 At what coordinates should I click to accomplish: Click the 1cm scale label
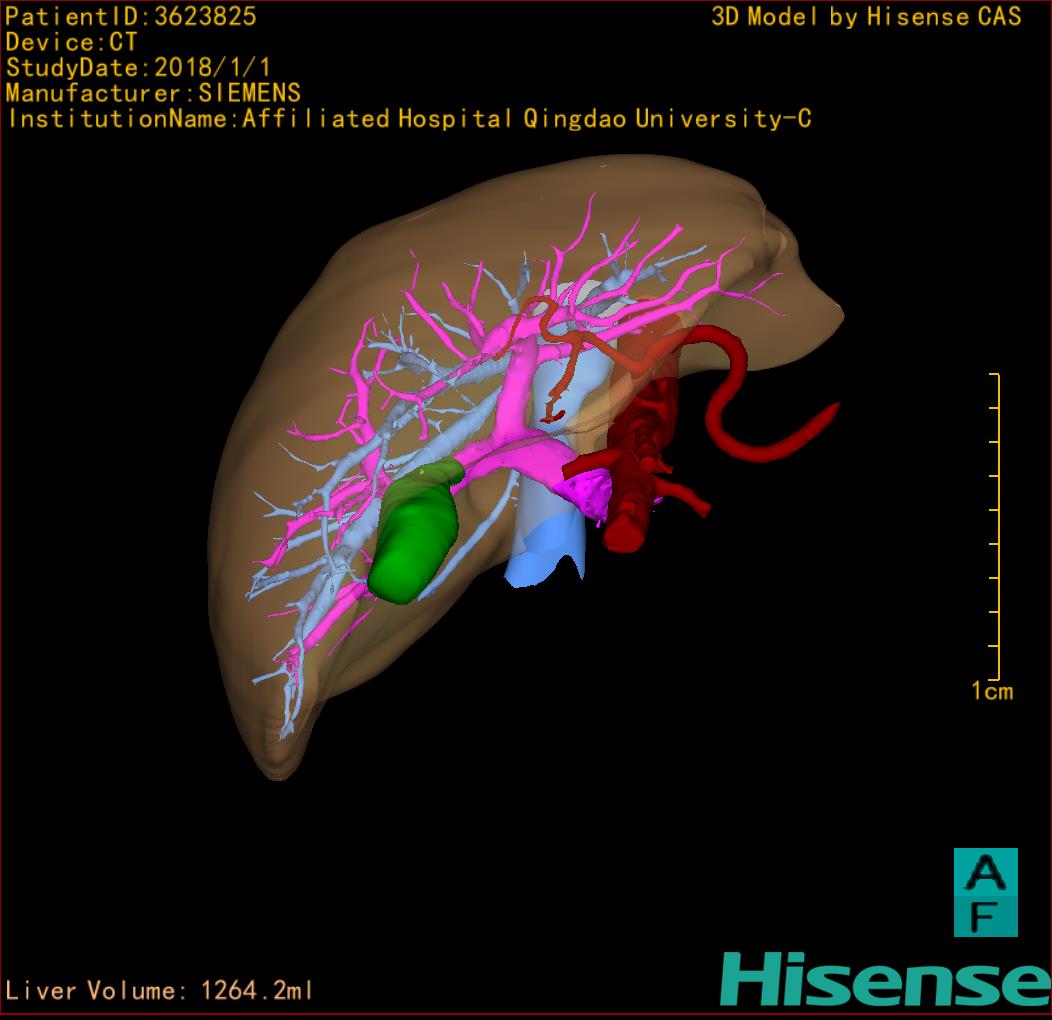point(991,691)
